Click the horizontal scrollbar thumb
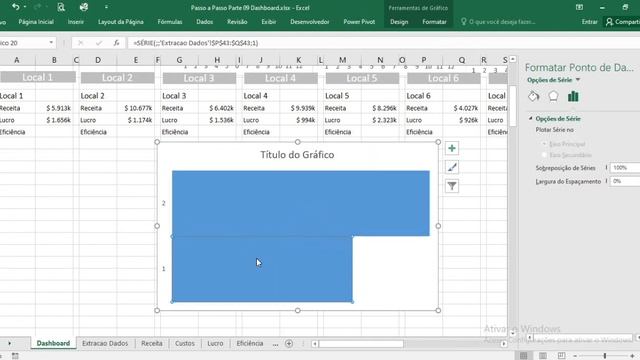 tap(361, 344)
